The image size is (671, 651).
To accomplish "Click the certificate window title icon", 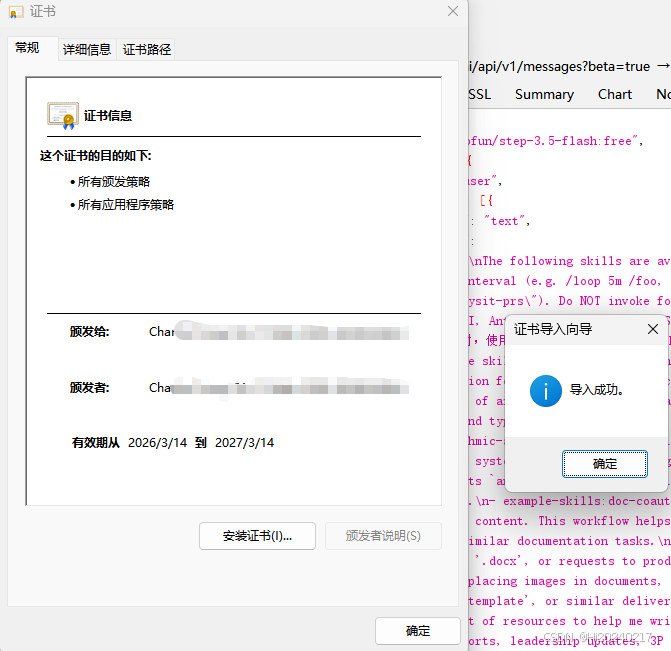I will 16,12.
